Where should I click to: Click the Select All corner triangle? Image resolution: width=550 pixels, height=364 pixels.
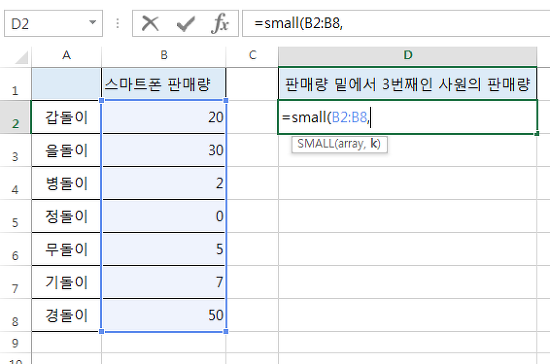[x=21, y=58]
